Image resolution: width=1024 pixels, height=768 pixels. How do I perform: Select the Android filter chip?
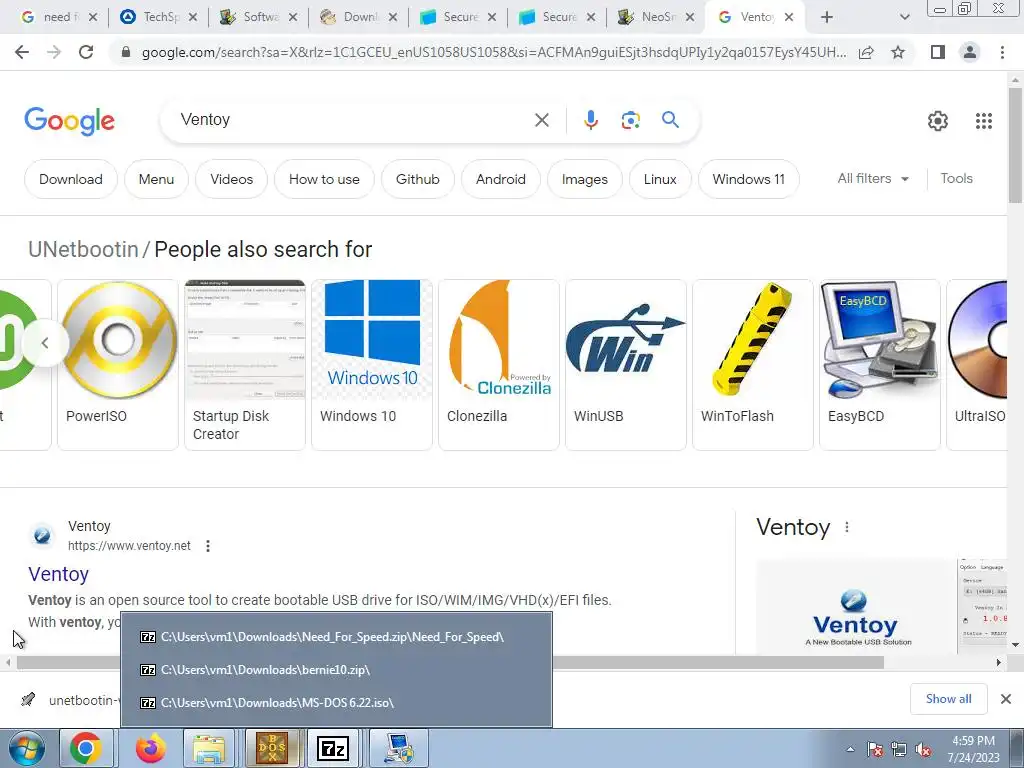[500, 179]
